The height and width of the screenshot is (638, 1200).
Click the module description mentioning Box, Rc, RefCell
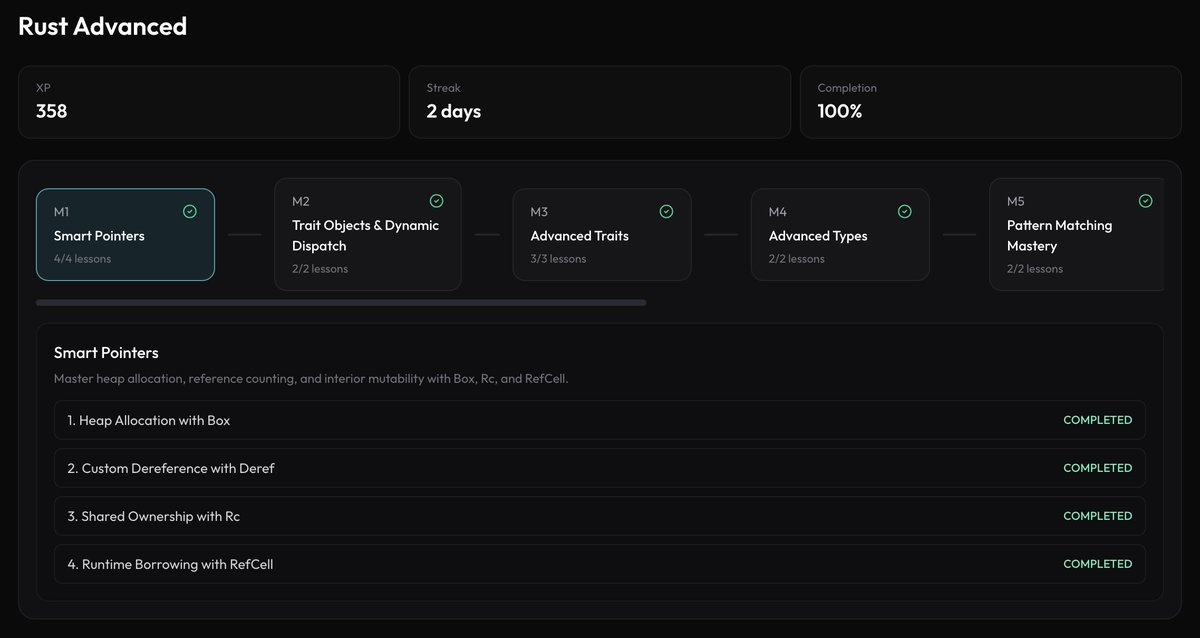(311, 379)
